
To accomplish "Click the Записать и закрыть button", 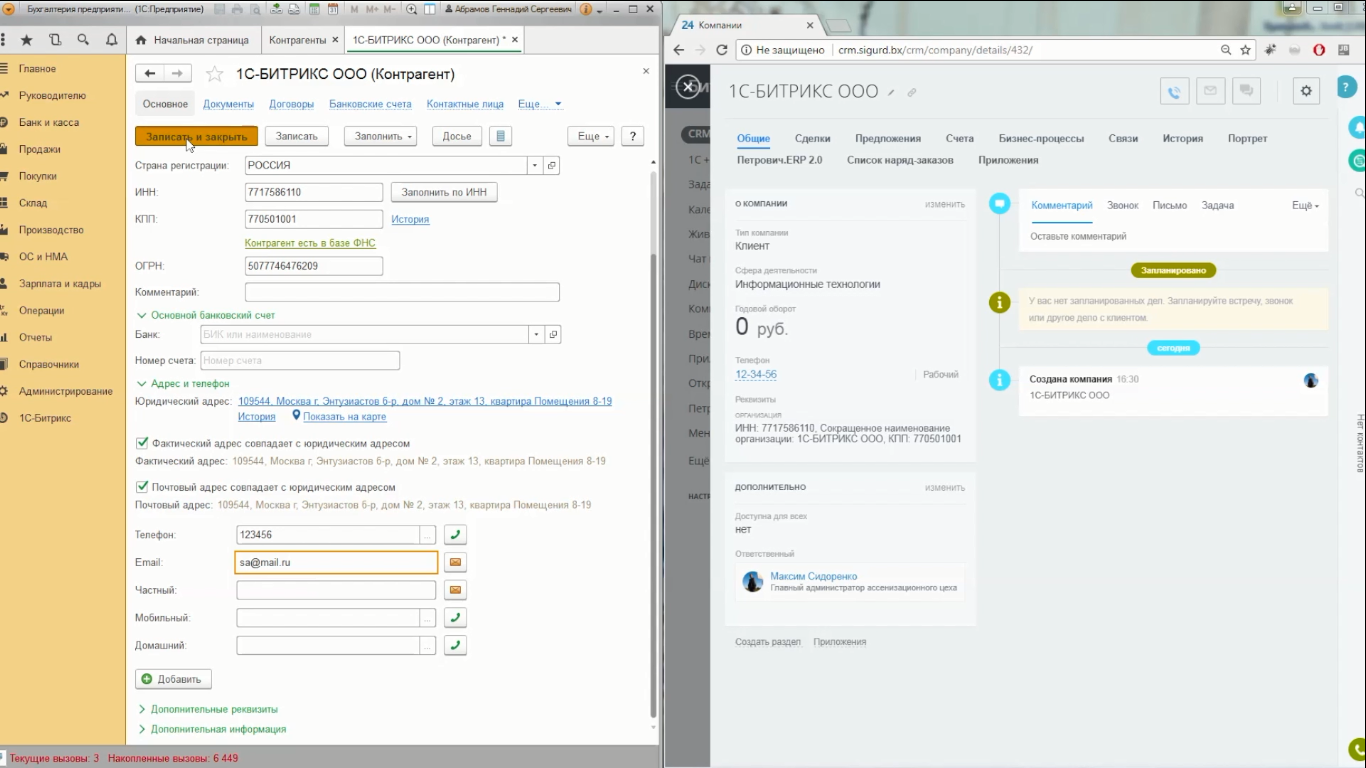I will 197,136.
